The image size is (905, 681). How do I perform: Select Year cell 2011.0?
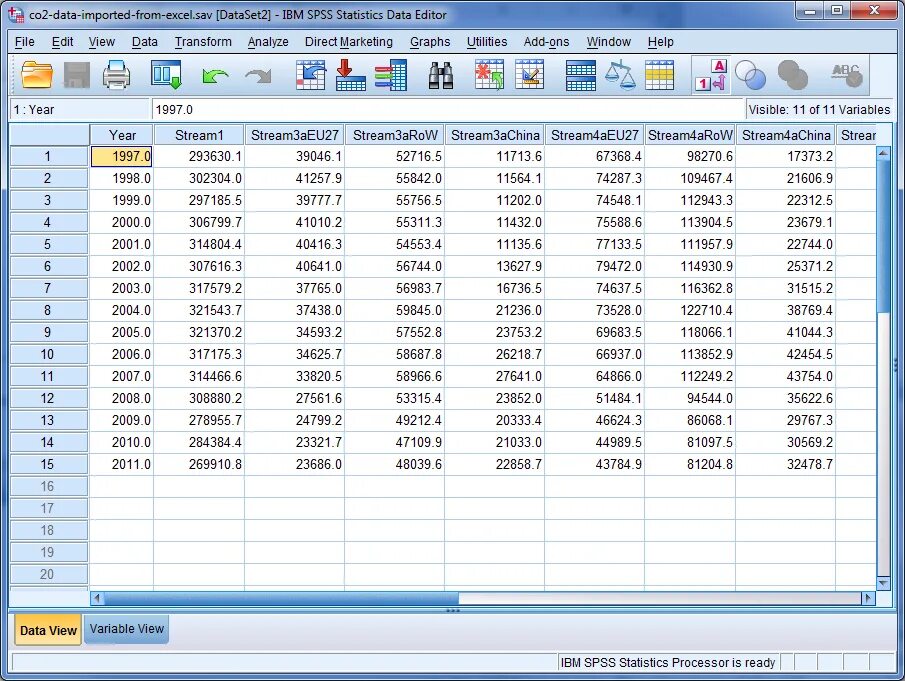tap(122, 465)
